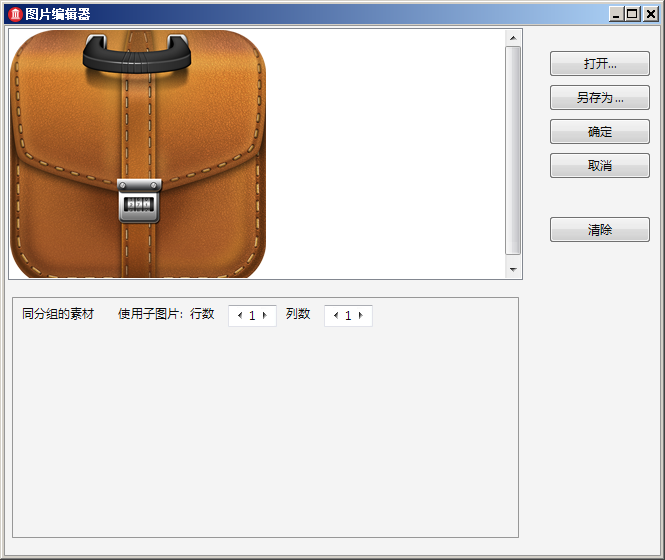This screenshot has width=665, height=560.
Task: Select the 列数 value field
Action: [348, 316]
